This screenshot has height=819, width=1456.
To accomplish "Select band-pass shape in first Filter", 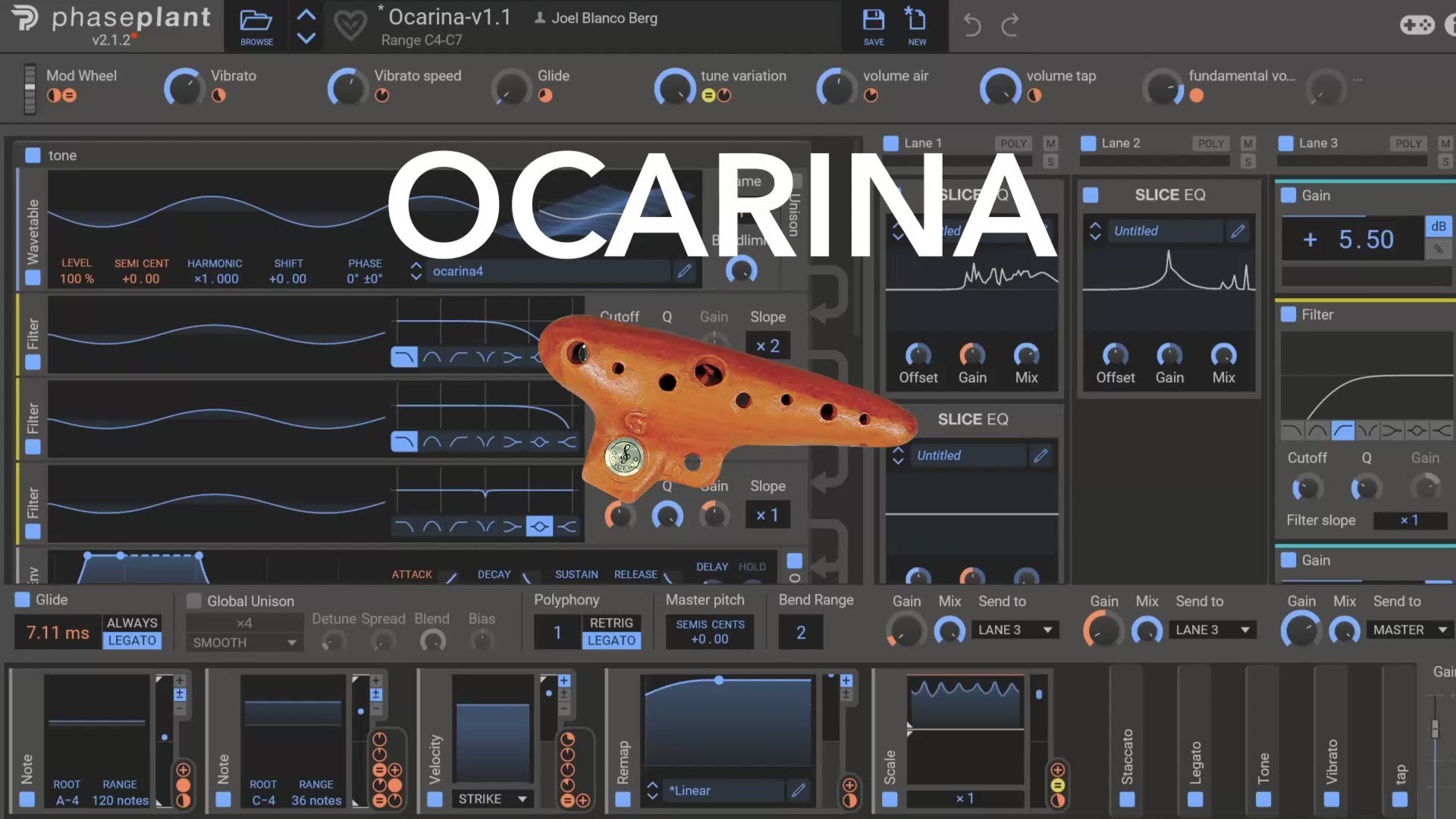I will pos(431,357).
